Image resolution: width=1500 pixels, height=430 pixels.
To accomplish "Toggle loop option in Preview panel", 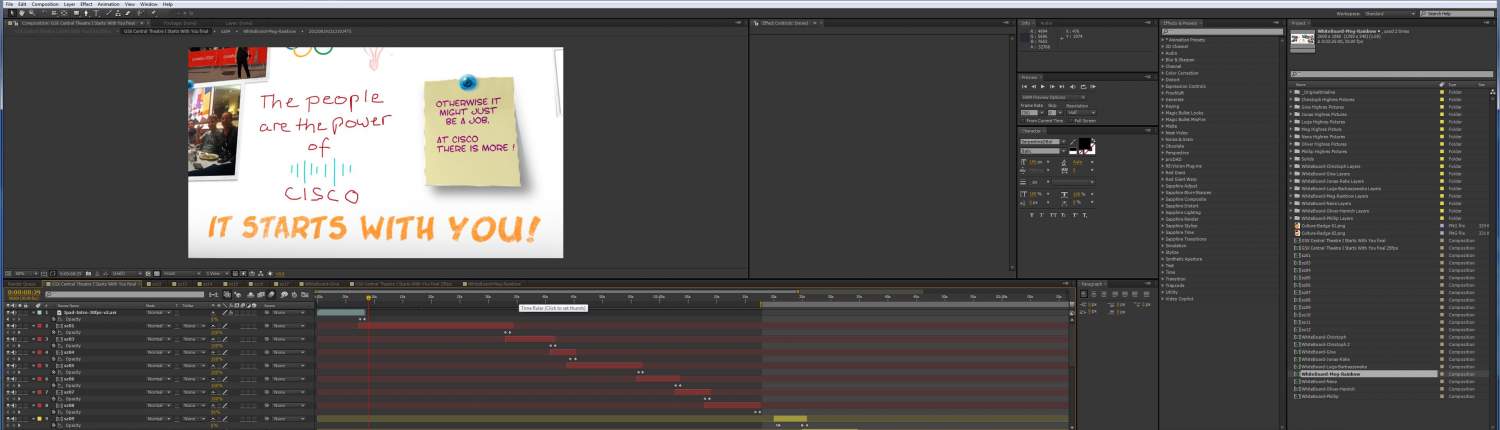I will pyautogui.click(x=1083, y=87).
